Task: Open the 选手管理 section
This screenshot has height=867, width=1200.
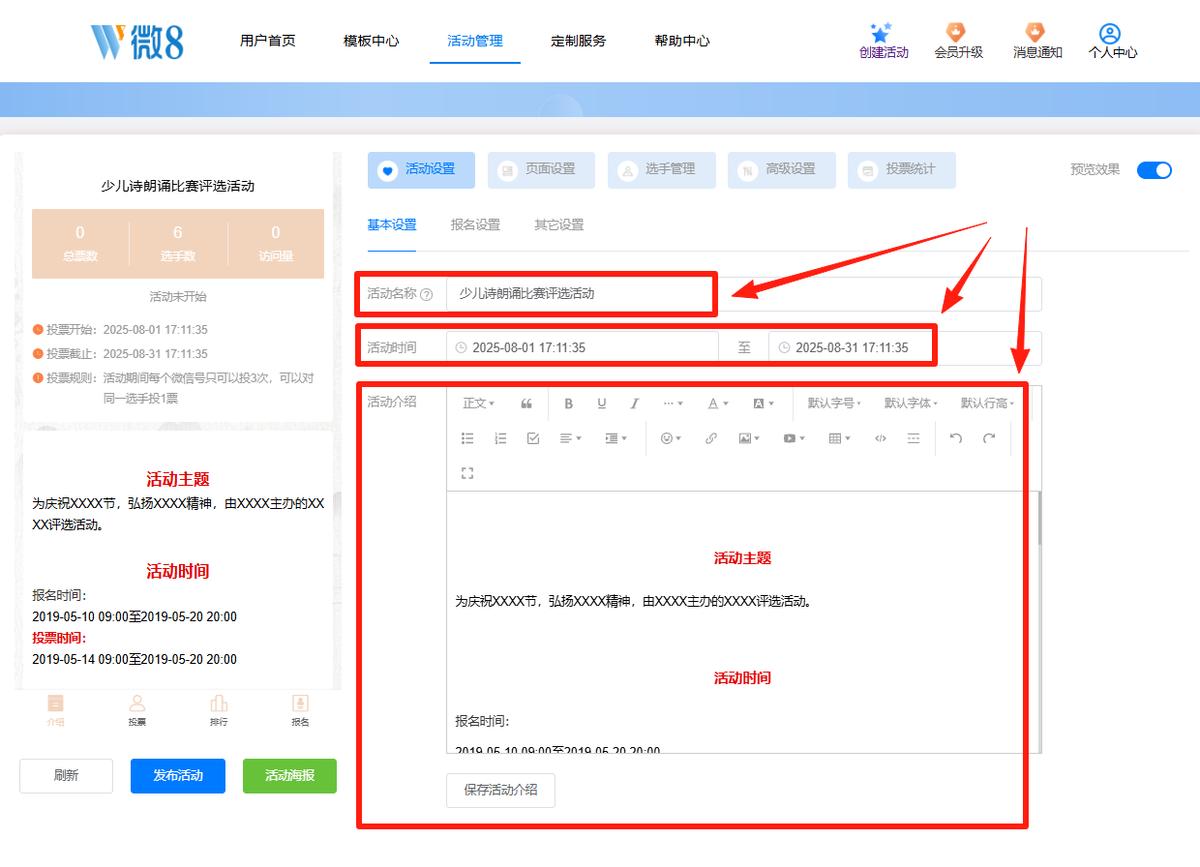Action: [661, 170]
